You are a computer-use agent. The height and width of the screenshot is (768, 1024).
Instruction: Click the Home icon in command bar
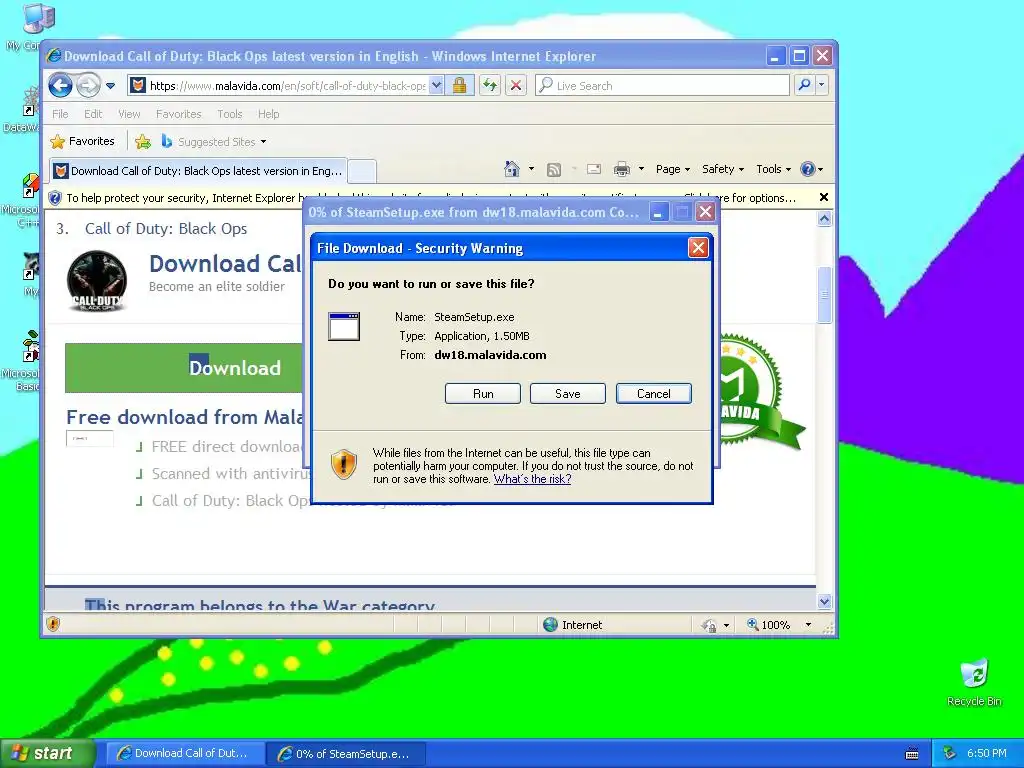click(x=512, y=169)
